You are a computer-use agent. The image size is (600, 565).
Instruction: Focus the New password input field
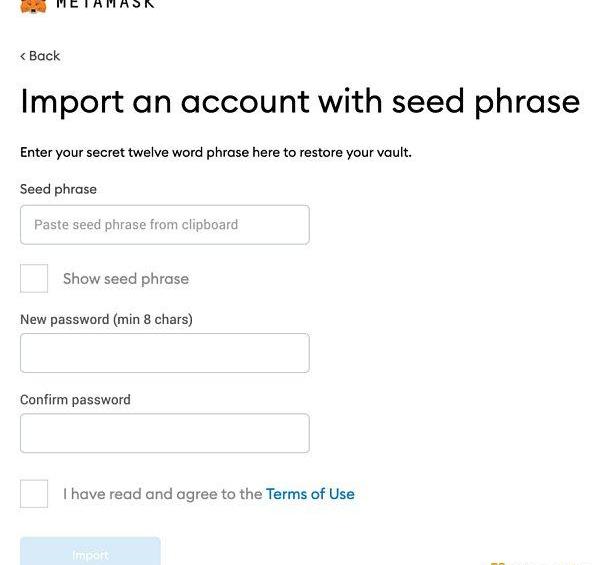click(164, 353)
